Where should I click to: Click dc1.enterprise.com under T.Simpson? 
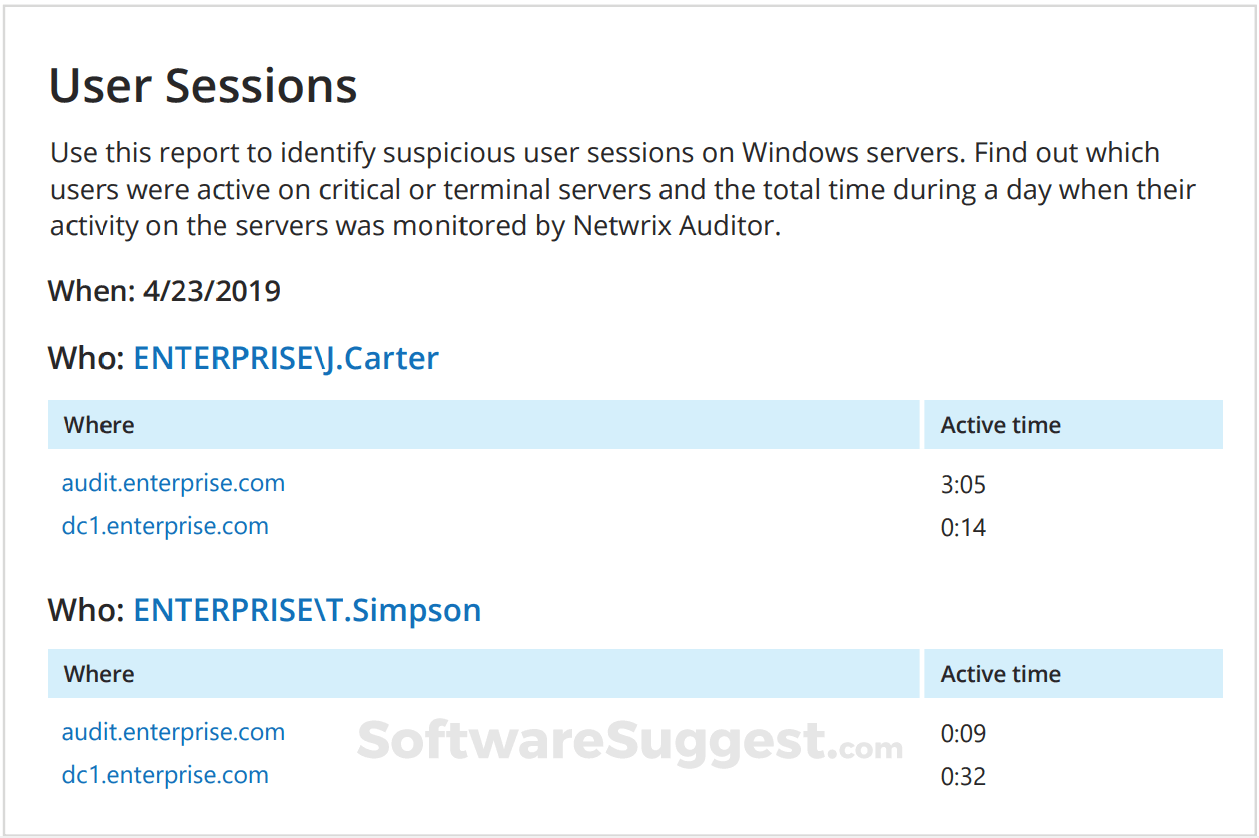coord(165,775)
